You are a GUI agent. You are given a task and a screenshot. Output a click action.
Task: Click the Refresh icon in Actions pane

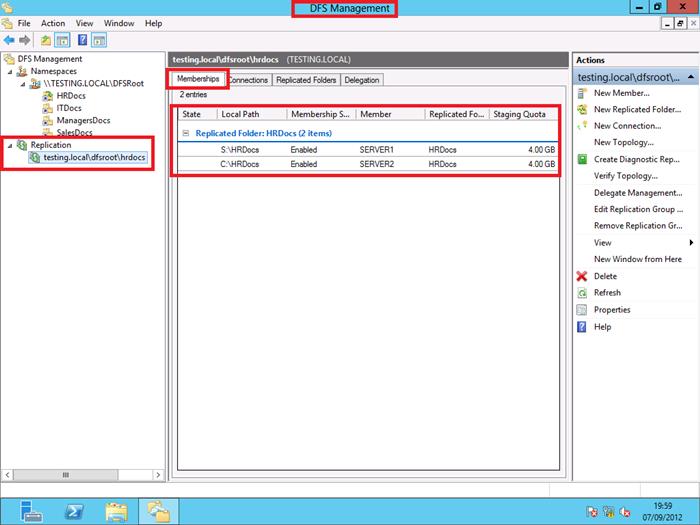point(582,293)
